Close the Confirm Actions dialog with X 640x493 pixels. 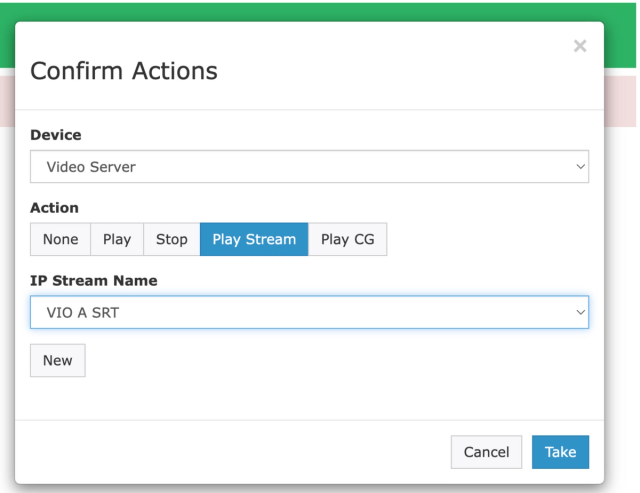tap(579, 47)
